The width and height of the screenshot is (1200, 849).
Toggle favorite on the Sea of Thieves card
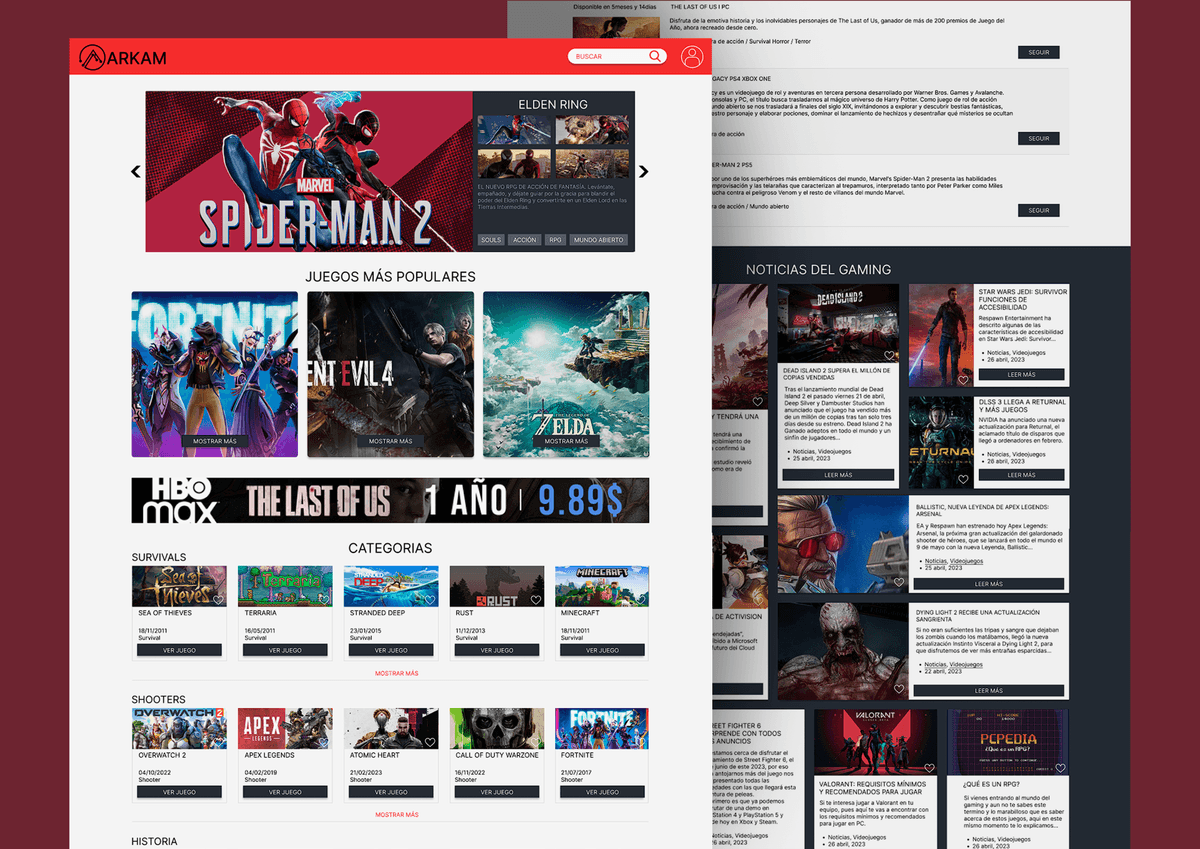point(218,600)
